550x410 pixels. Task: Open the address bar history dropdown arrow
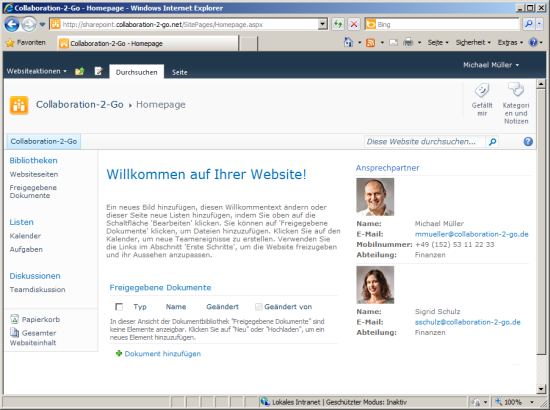tap(323, 25)
